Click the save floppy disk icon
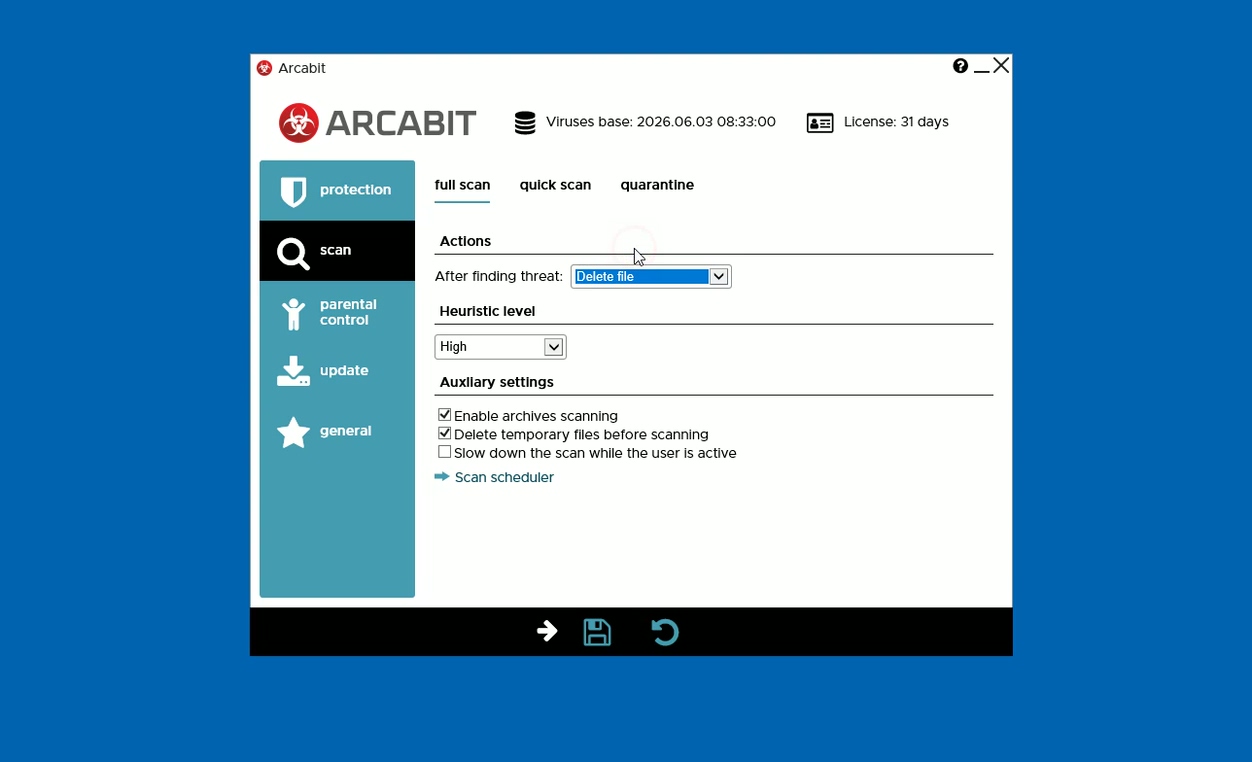Viewport: 1252px width, 762px height. [x=597, y=632]
